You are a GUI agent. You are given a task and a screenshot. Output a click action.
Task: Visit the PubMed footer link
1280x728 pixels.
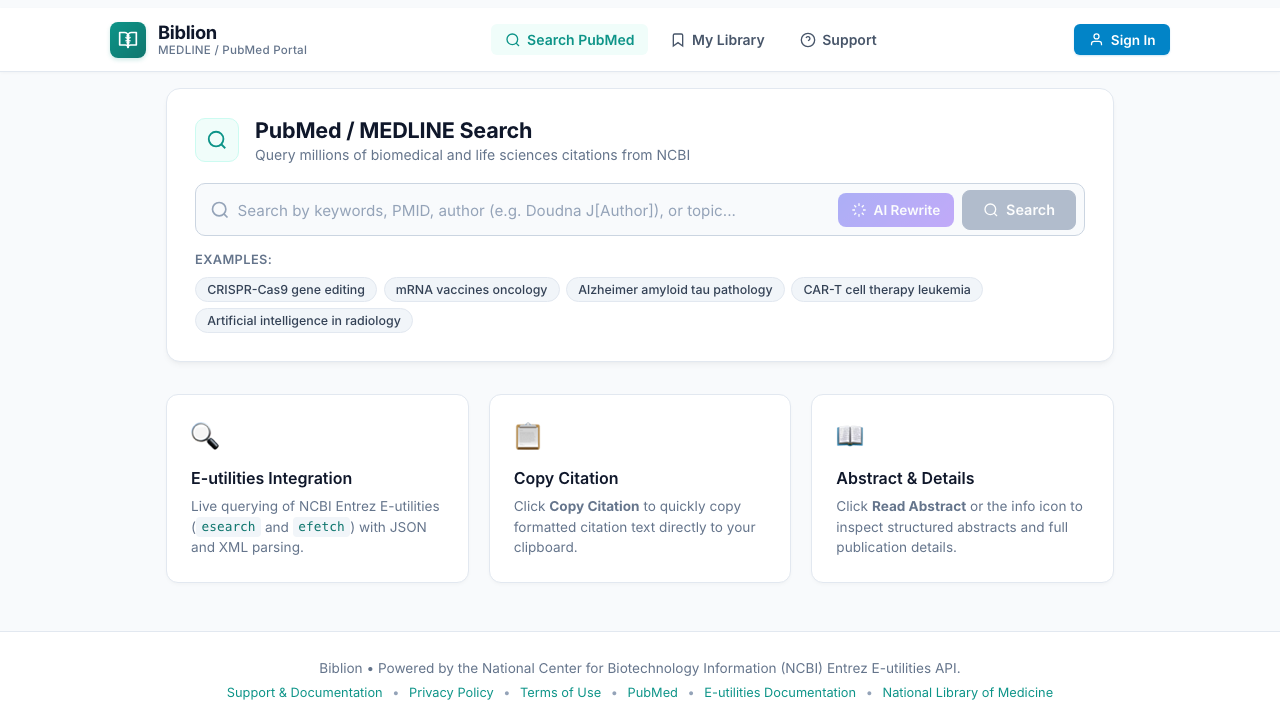[653, 692]
